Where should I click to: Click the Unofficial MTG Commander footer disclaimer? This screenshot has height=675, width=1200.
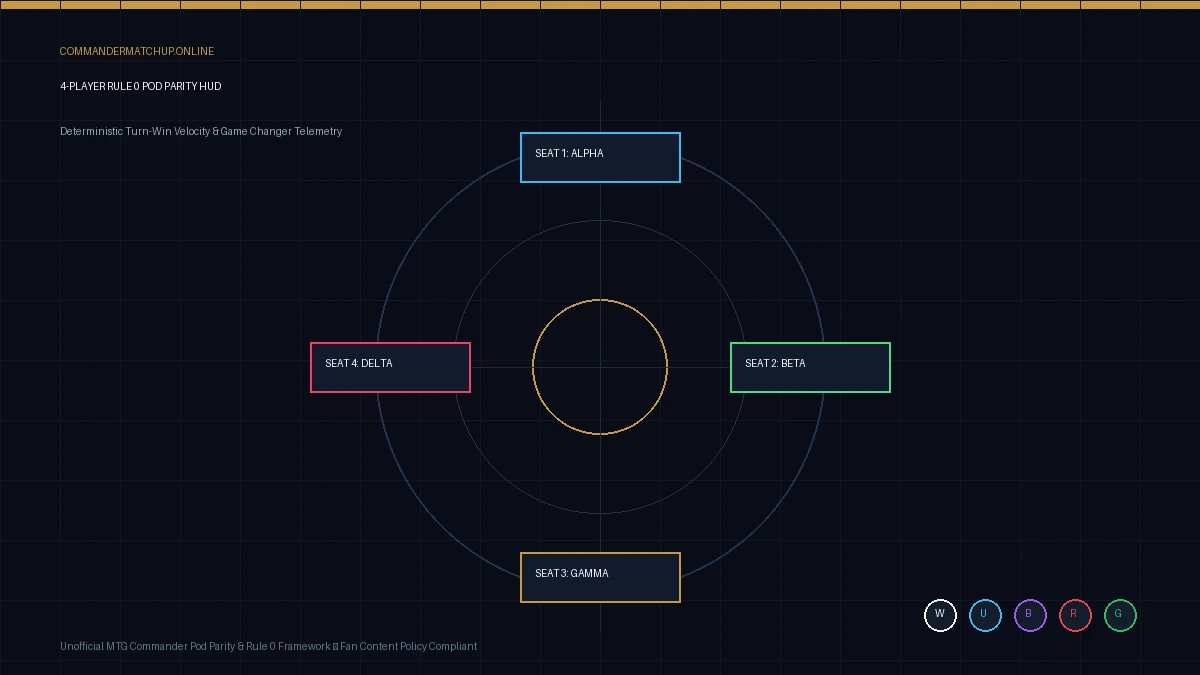(268, 646)
